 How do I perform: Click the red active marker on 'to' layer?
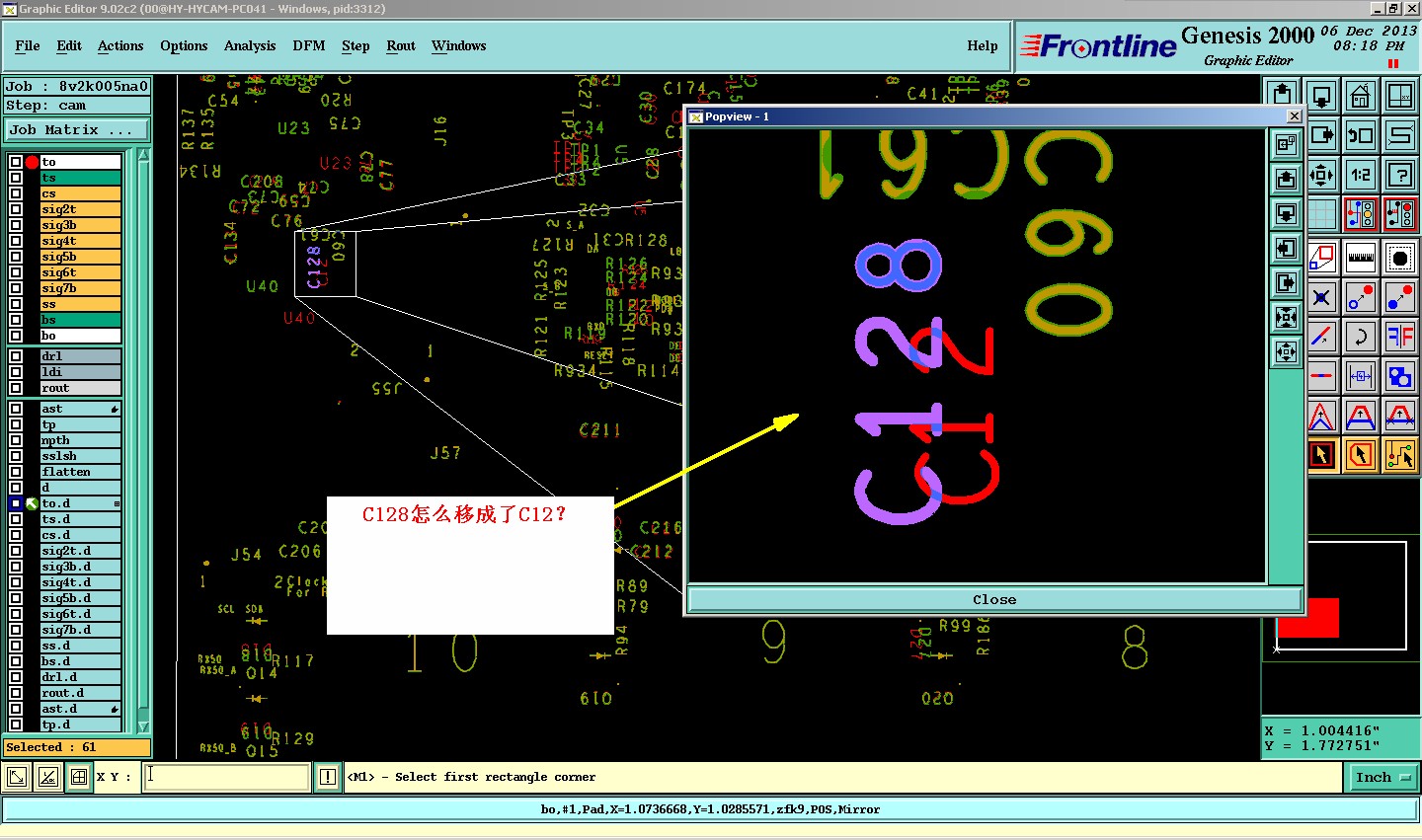(x=32, y=162)
